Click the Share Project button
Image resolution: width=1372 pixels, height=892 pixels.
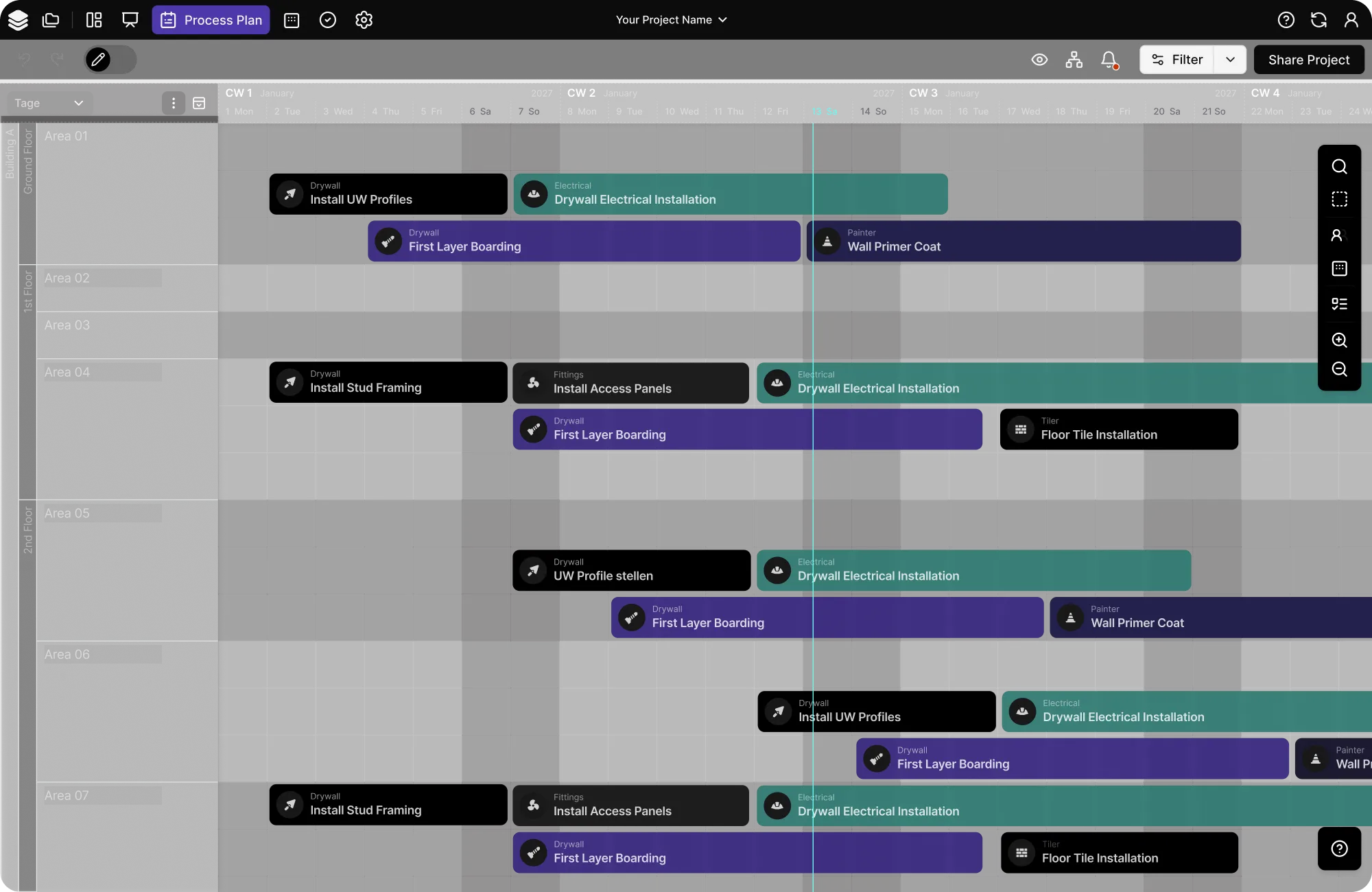pyautogui.click(x=1308, y=60)
